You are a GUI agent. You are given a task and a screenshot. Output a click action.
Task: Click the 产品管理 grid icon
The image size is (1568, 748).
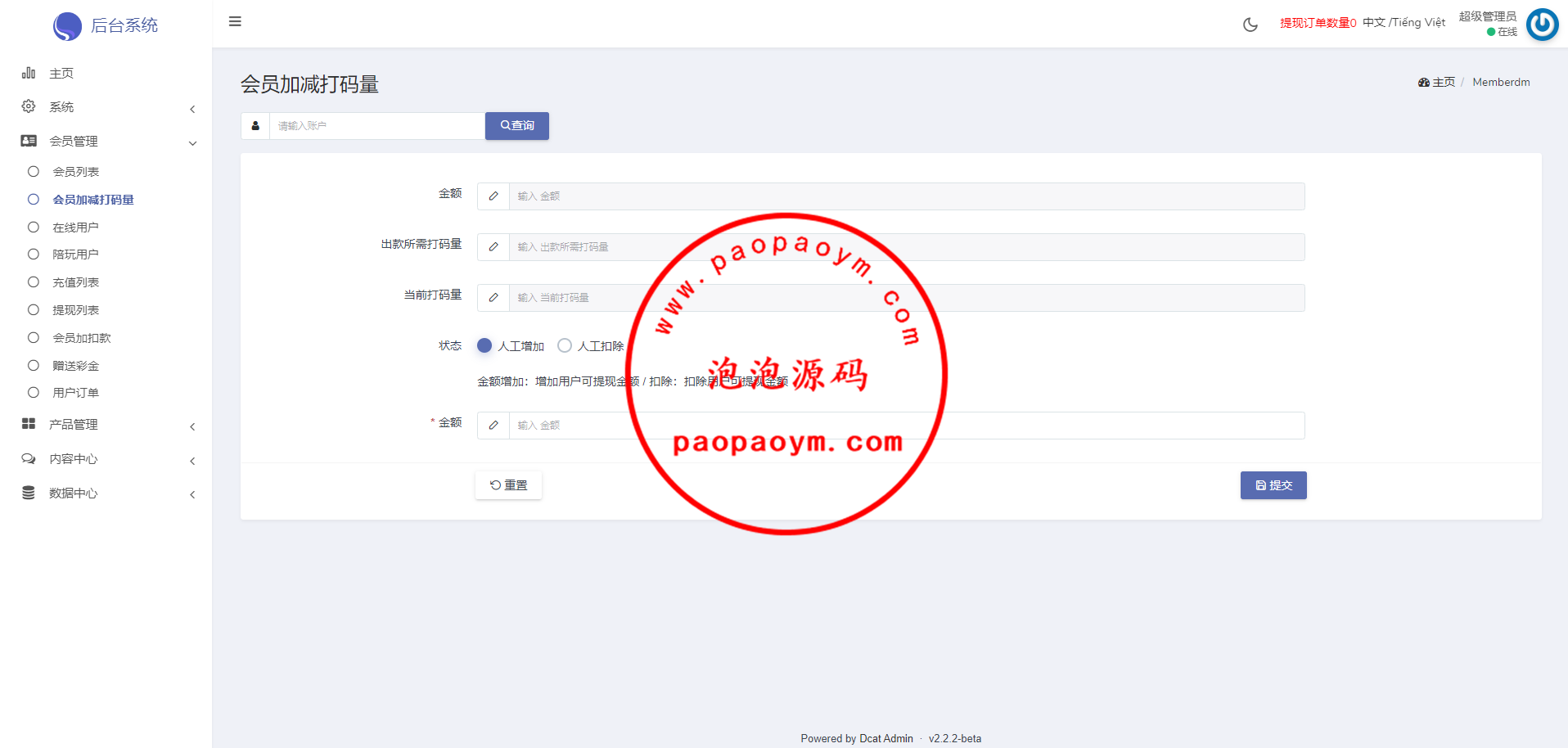[29, 424]
